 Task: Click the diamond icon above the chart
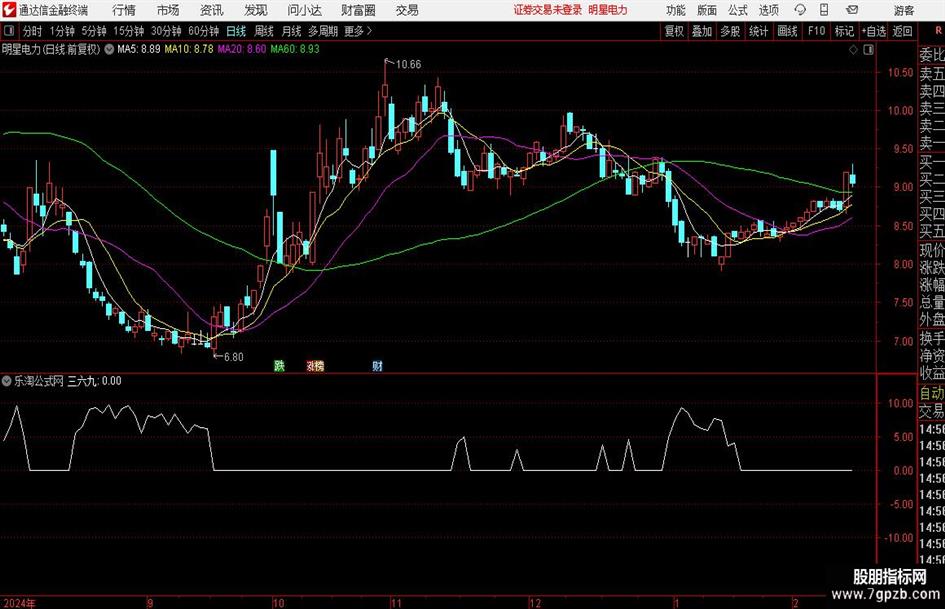click(x=853, y=50)
